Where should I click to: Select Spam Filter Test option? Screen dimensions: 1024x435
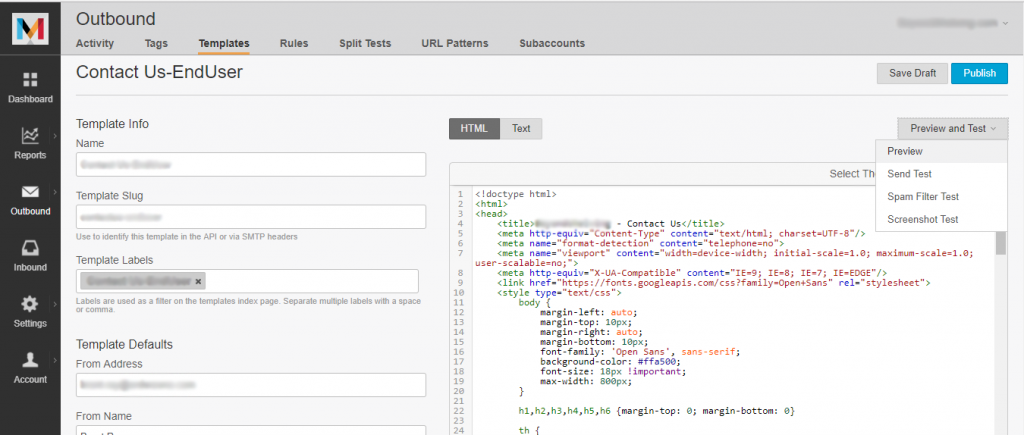[x=922, y=197]
